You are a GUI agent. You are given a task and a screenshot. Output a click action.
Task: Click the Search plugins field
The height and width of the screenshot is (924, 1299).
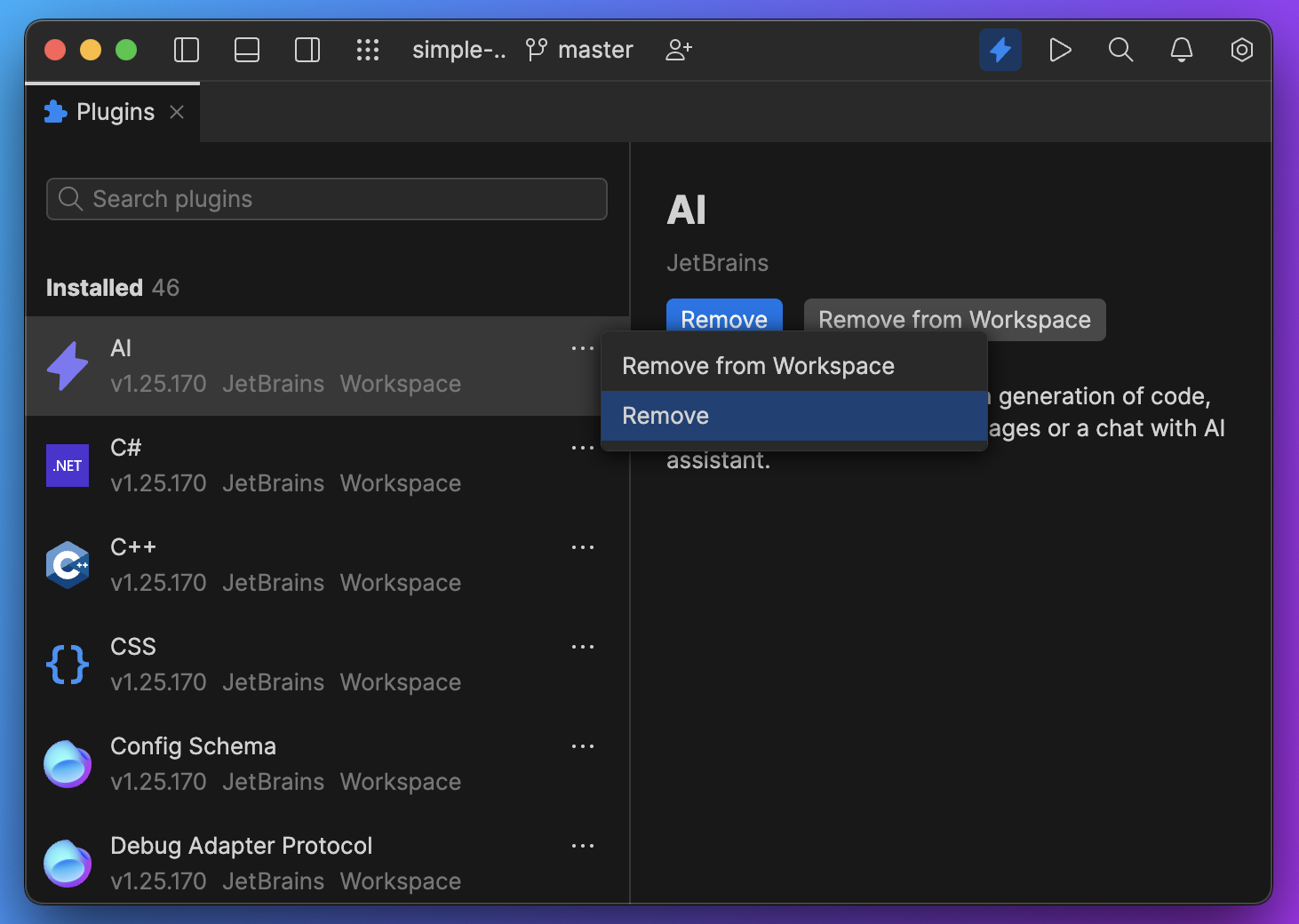[327, 199]
